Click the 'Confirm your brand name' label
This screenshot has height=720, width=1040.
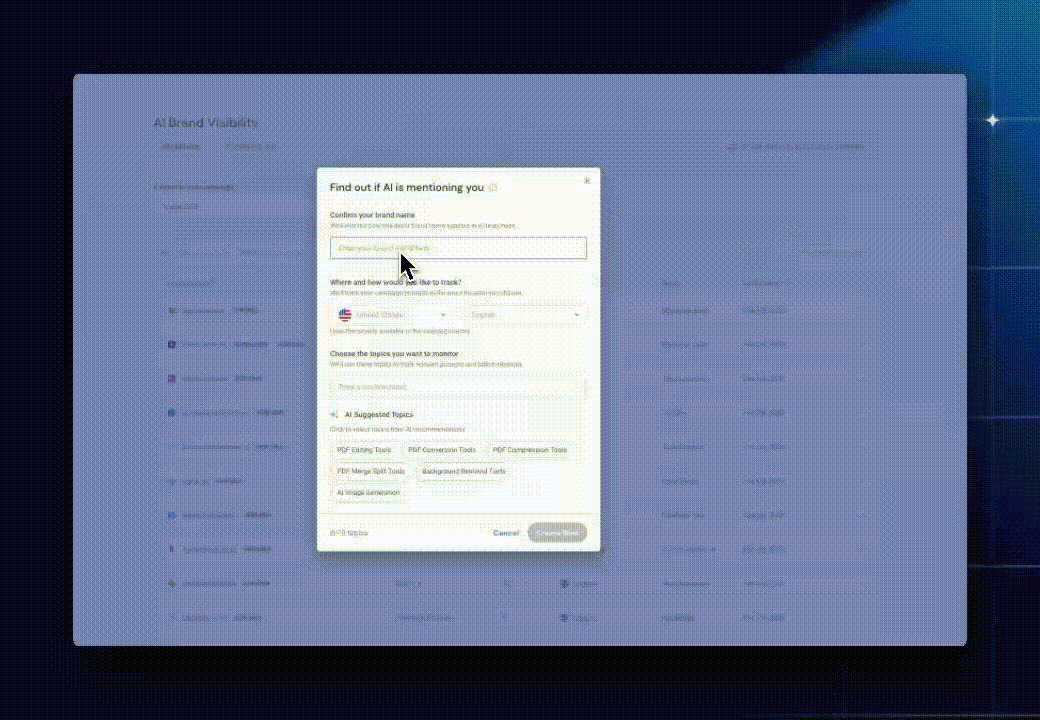[372, 215]
